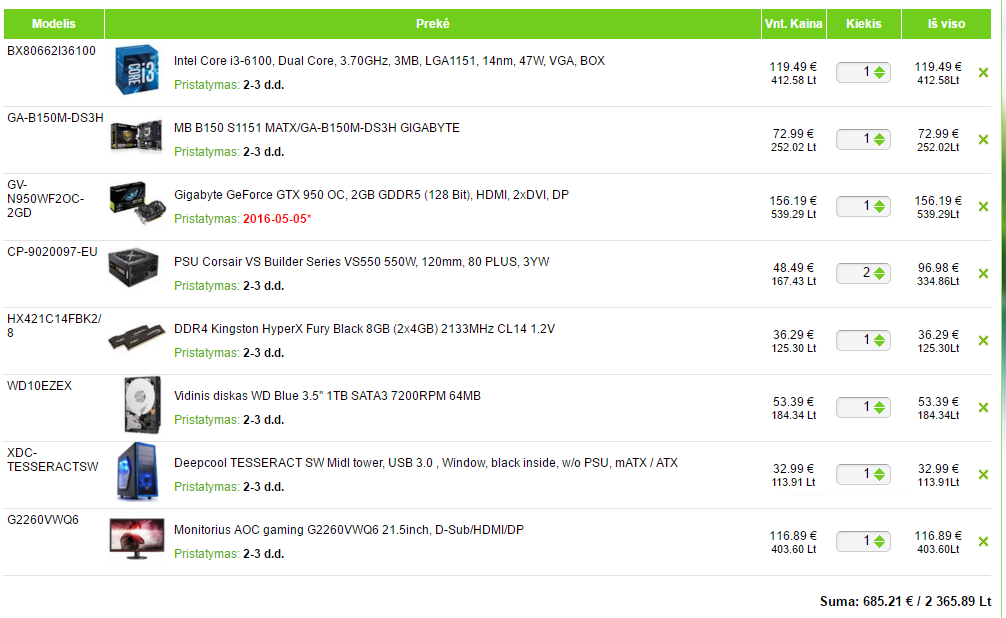Remove the Intel Core i3-6100 from the cart
The height and width of the screenshot is (618, 1006).
983,73
